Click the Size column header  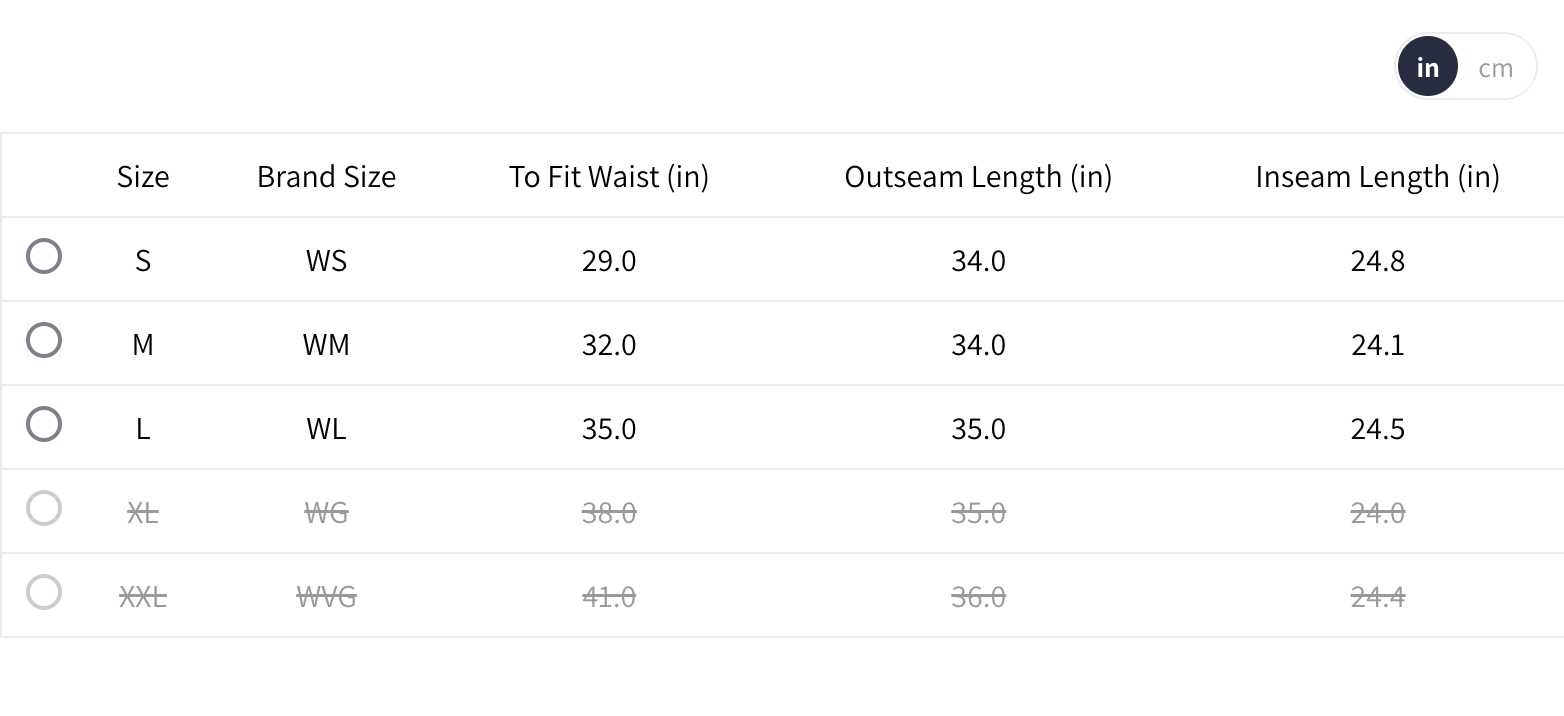[143, 177]
